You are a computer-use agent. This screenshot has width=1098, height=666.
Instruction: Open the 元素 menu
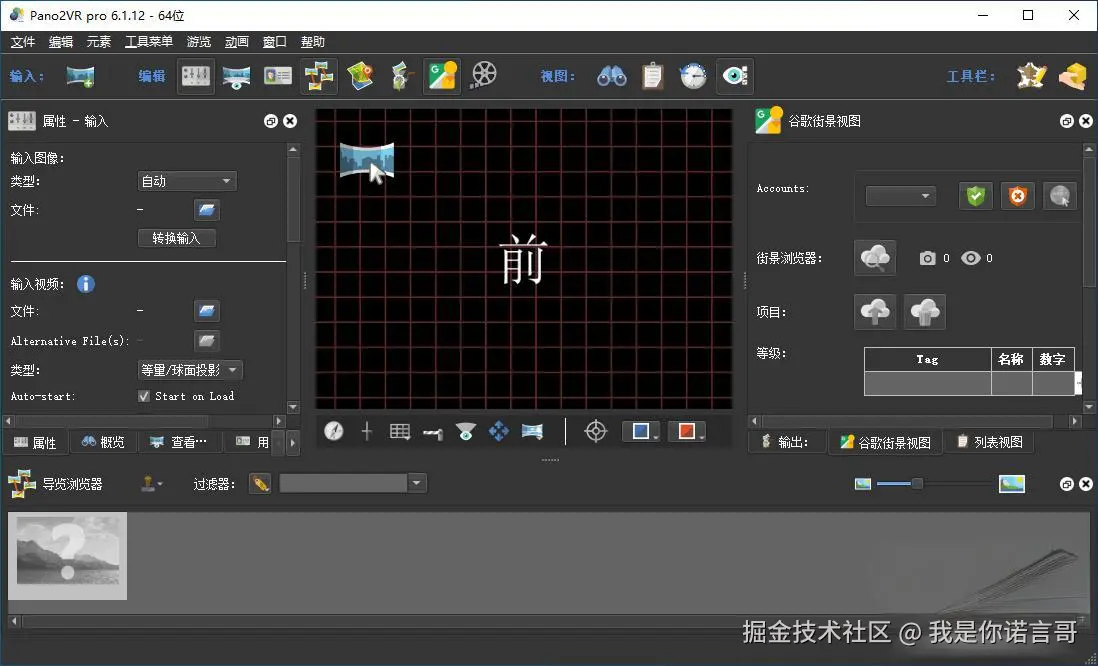[99, 42]
